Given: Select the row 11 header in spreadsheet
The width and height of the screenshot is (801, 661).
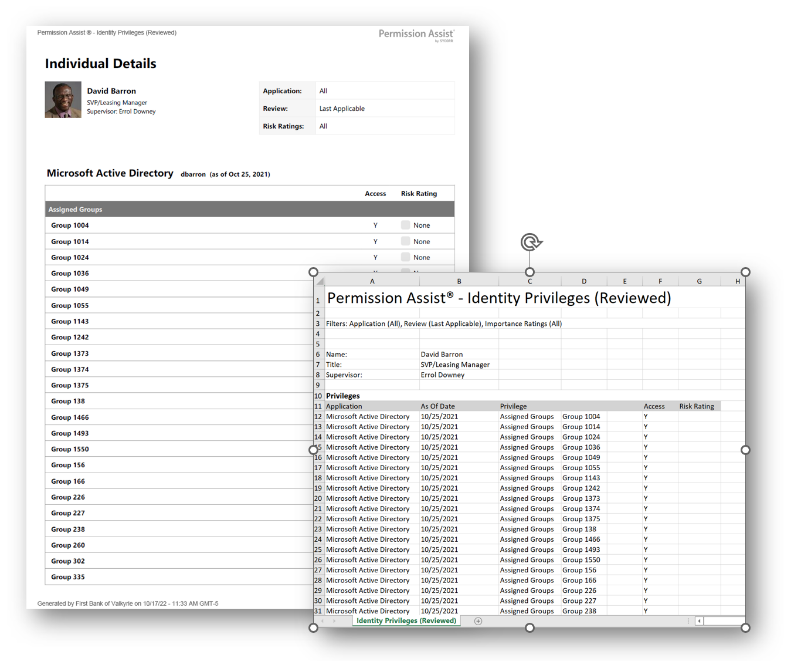Looking at the screenshot, I should click(318, 407).
